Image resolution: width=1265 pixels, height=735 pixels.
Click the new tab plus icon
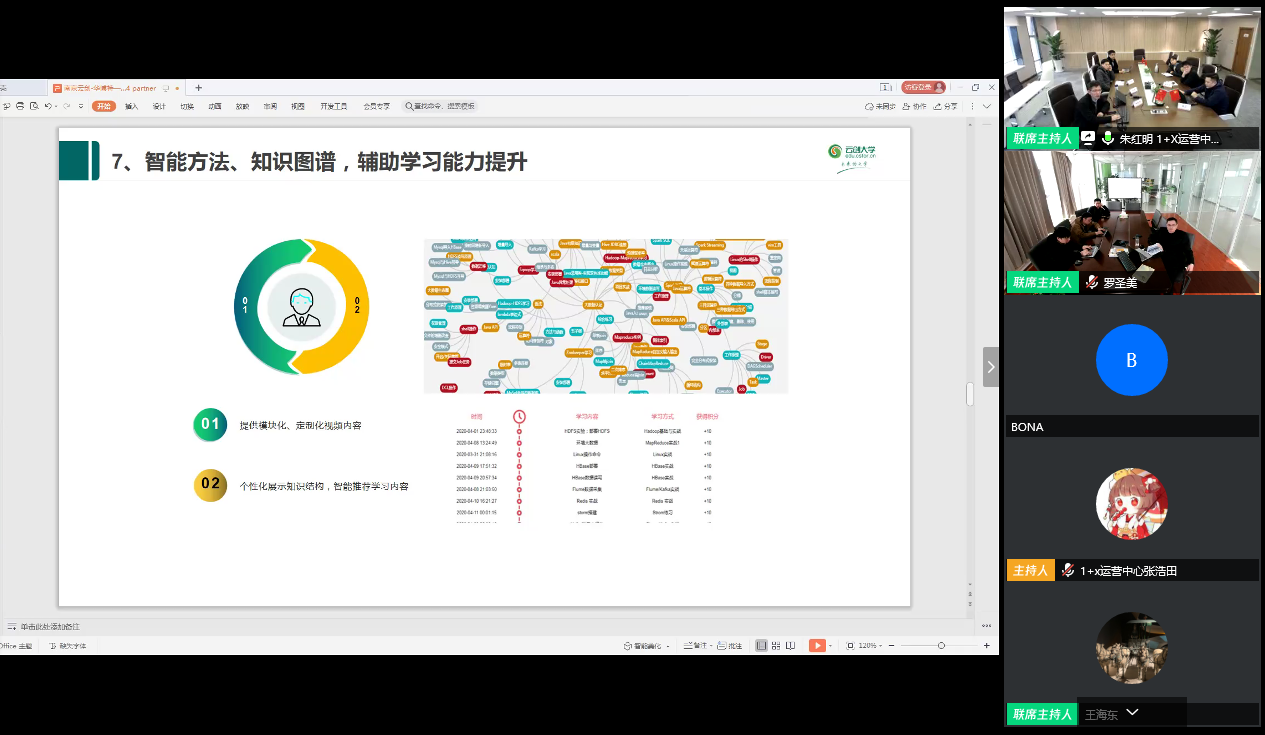tap(198, 88)
